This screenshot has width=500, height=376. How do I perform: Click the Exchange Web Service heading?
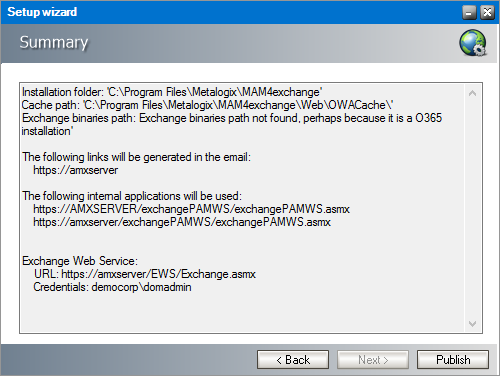coord(80,261)
